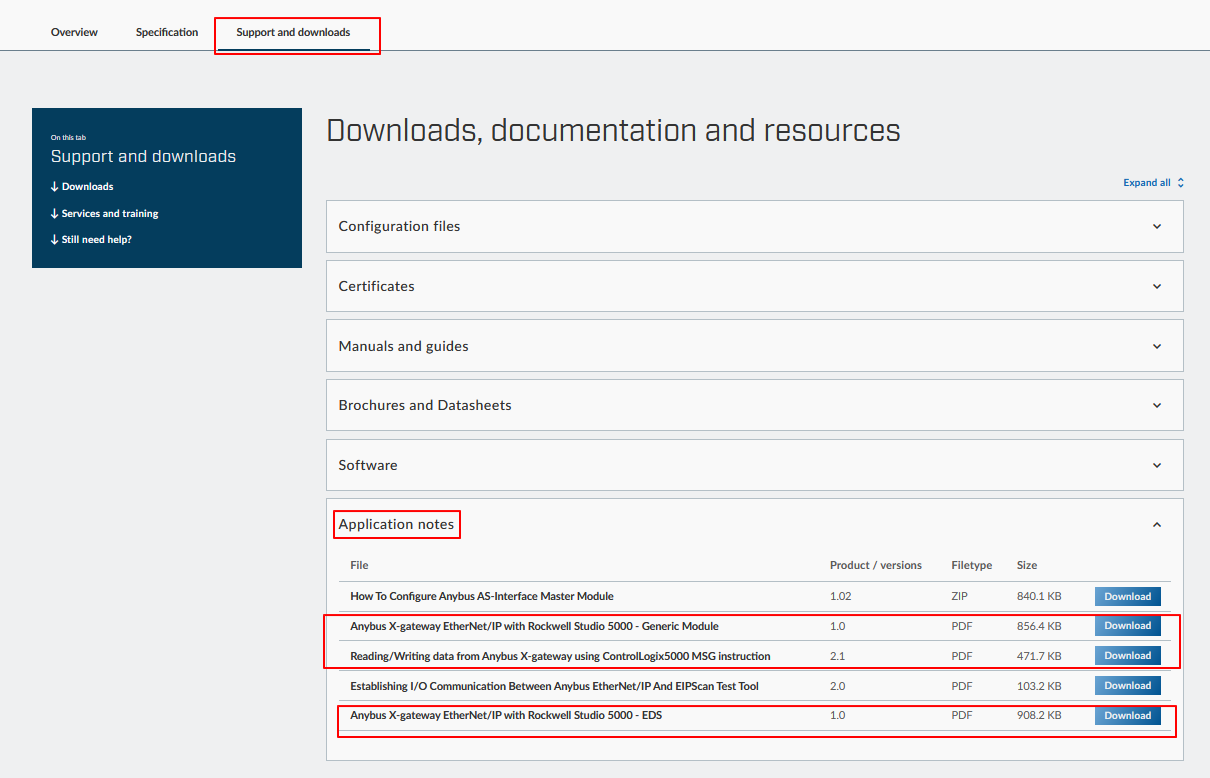This screenshot has width=1210, height=778.
Task: Click the Application notes up-chevron icon
Action: [x=1157, y=524]
